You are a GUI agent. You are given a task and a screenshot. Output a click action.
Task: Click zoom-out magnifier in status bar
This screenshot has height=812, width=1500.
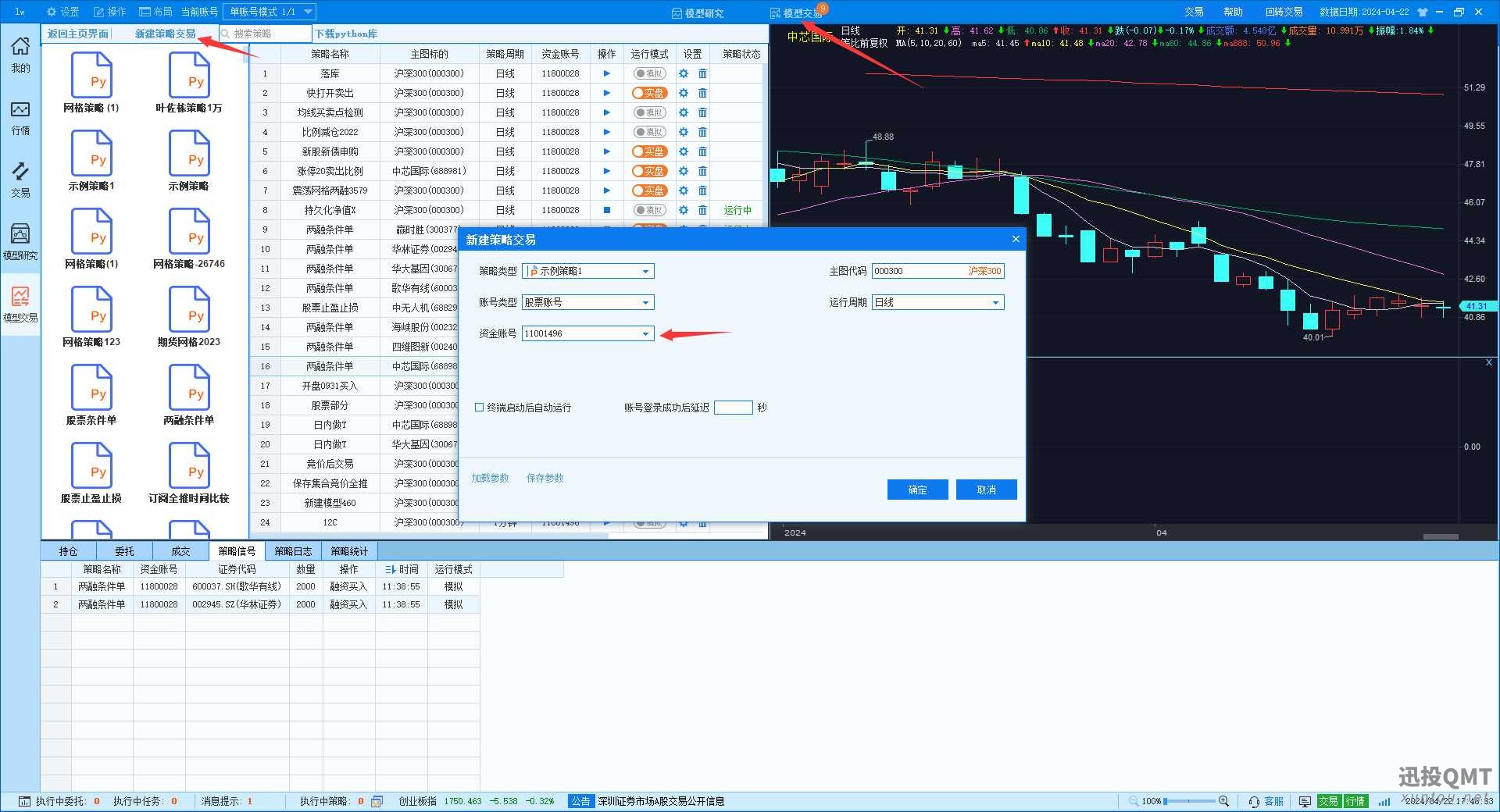pyautogui.click(x=1134, y=801)
